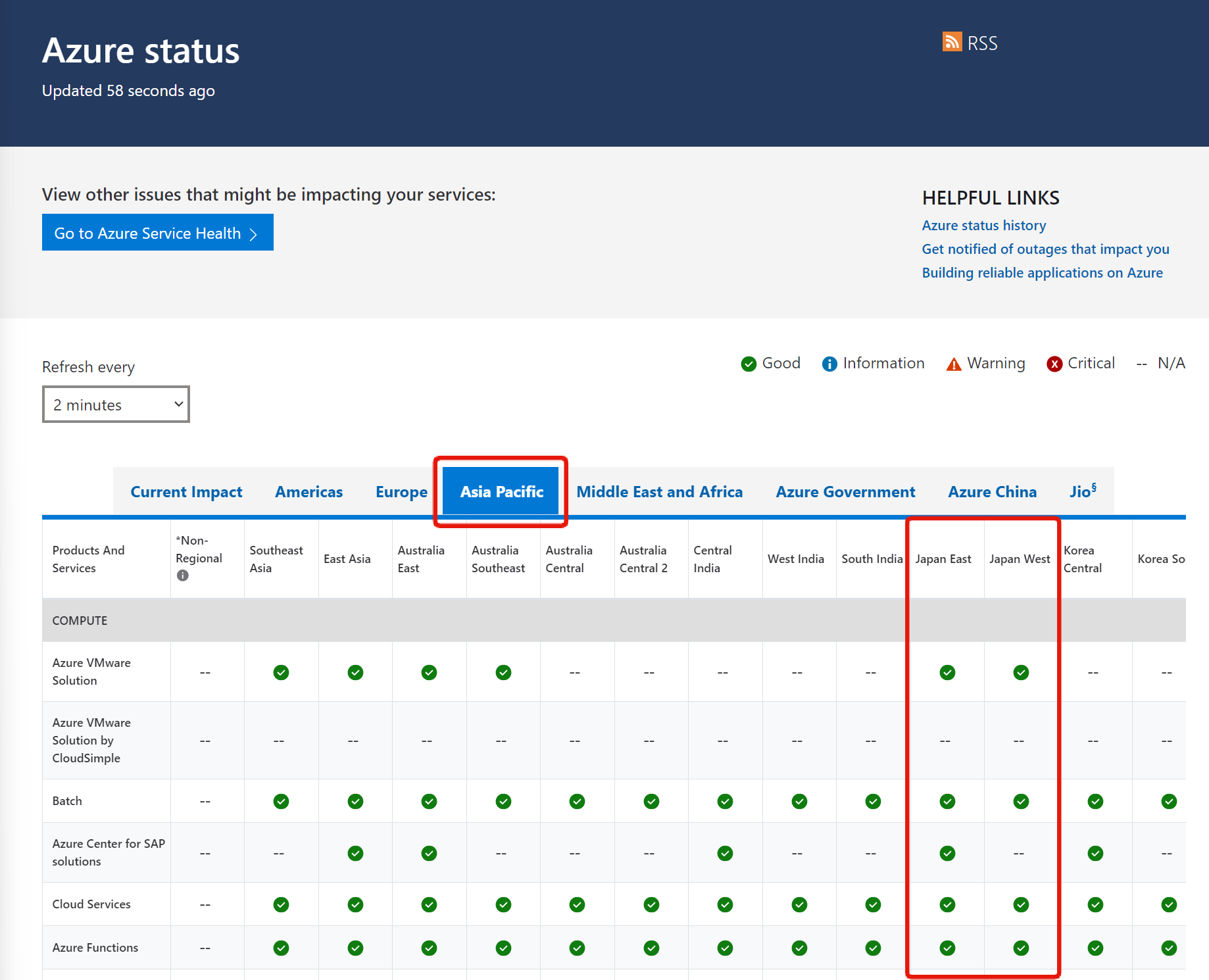Open the Jio tab
Image resolution: width=1209 pixels, height=980 pixels.
pos(1083,491)
